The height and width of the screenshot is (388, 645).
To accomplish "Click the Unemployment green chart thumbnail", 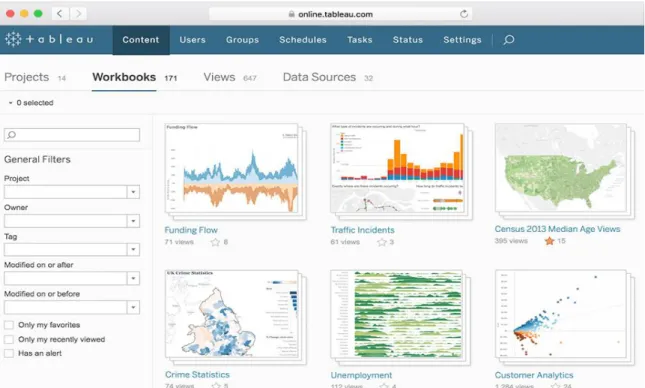I will [397, 314].
